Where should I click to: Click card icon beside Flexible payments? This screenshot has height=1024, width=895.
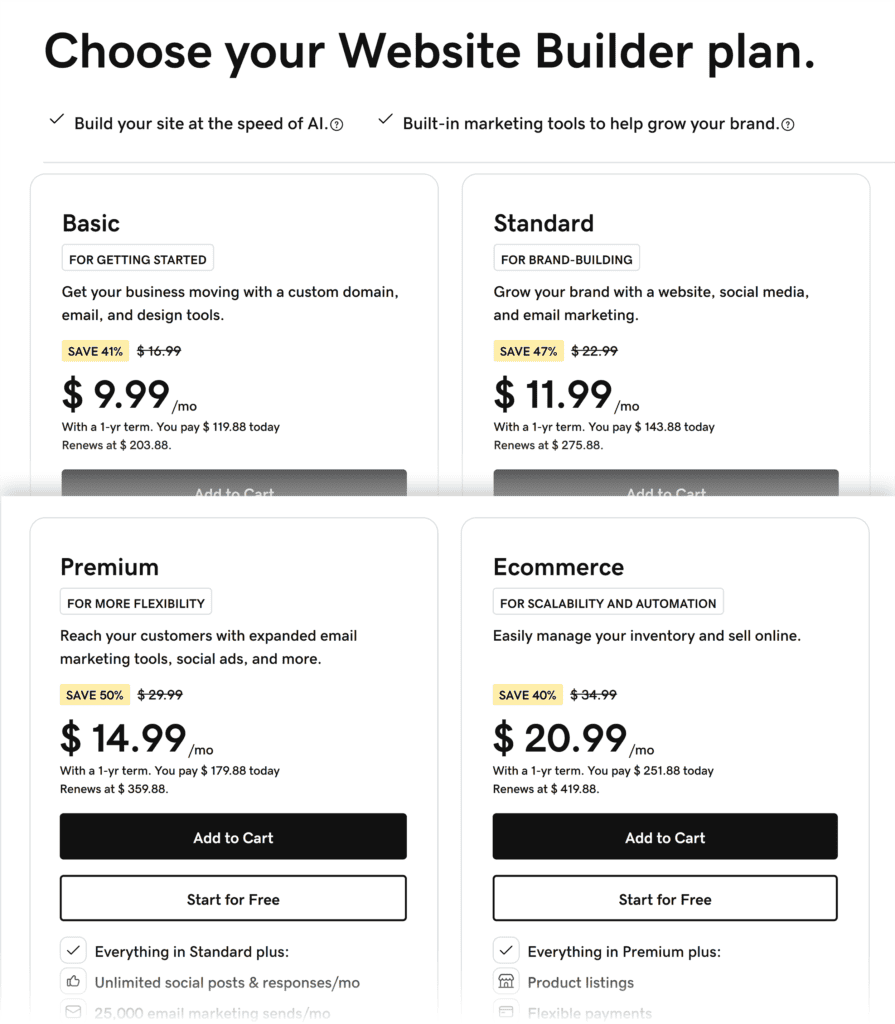click(x=506, y=1012)
